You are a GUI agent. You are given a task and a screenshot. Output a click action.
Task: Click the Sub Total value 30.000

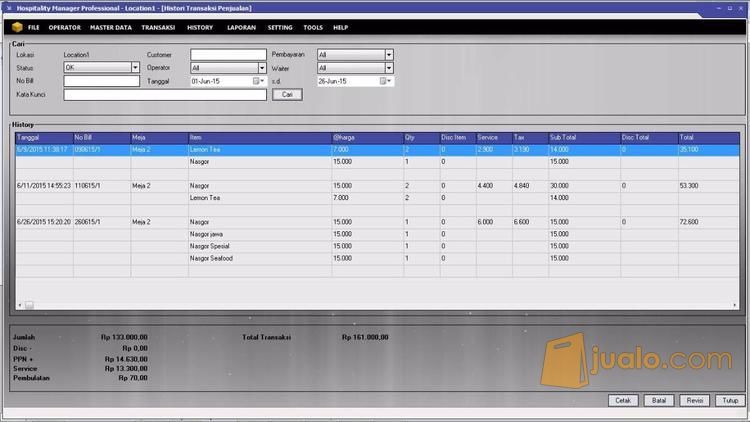point(559,186)
